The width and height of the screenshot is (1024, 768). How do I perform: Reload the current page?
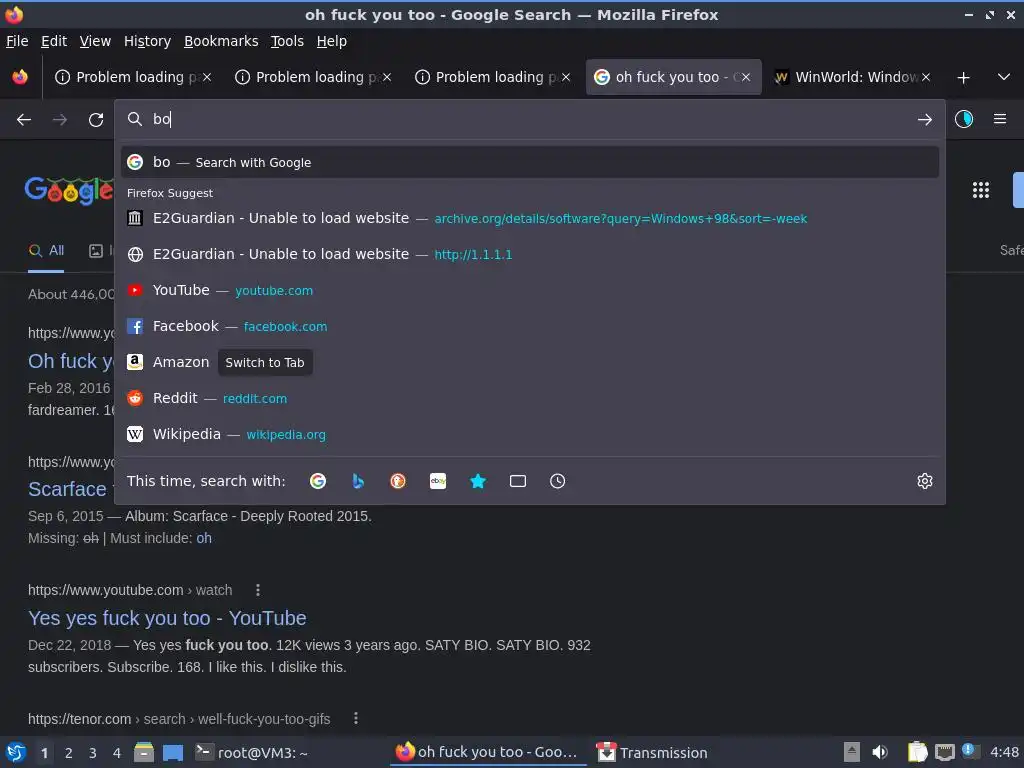click(96, 120)
